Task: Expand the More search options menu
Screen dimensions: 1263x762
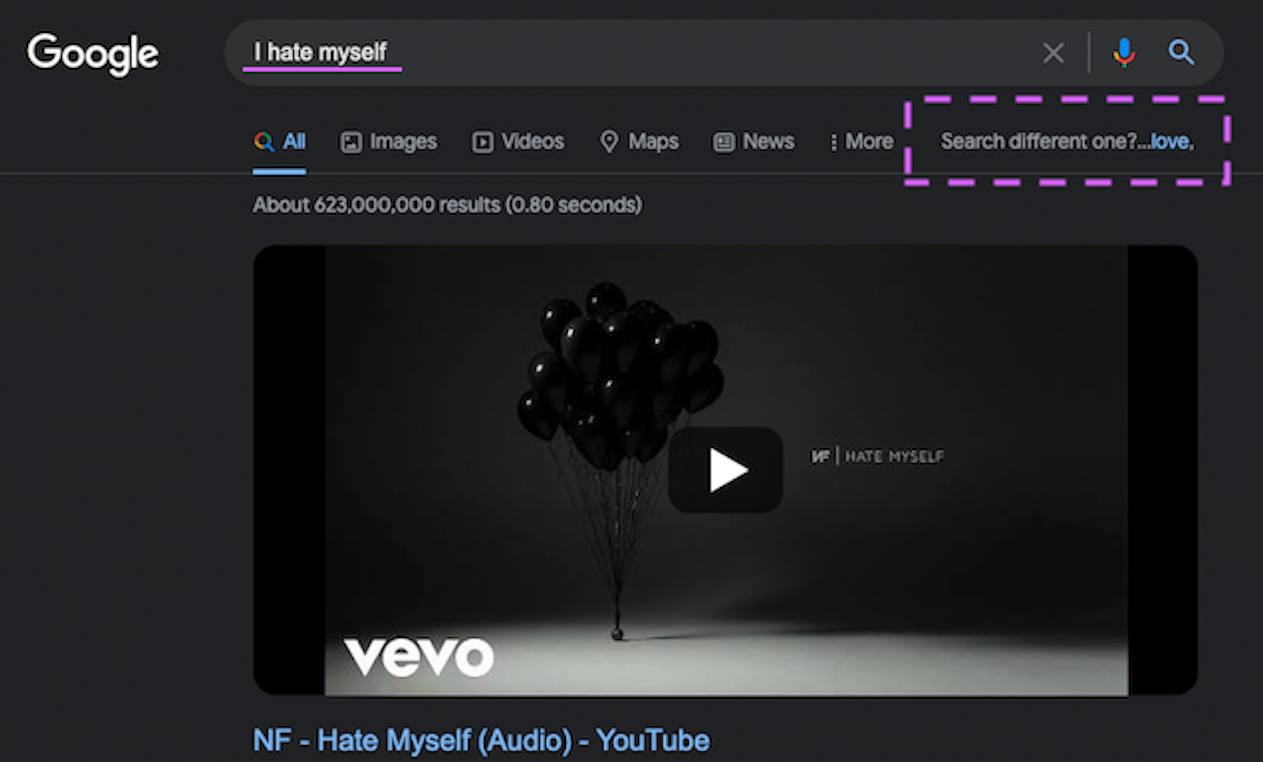Action: pyautogui.click(x=861, y=142)
